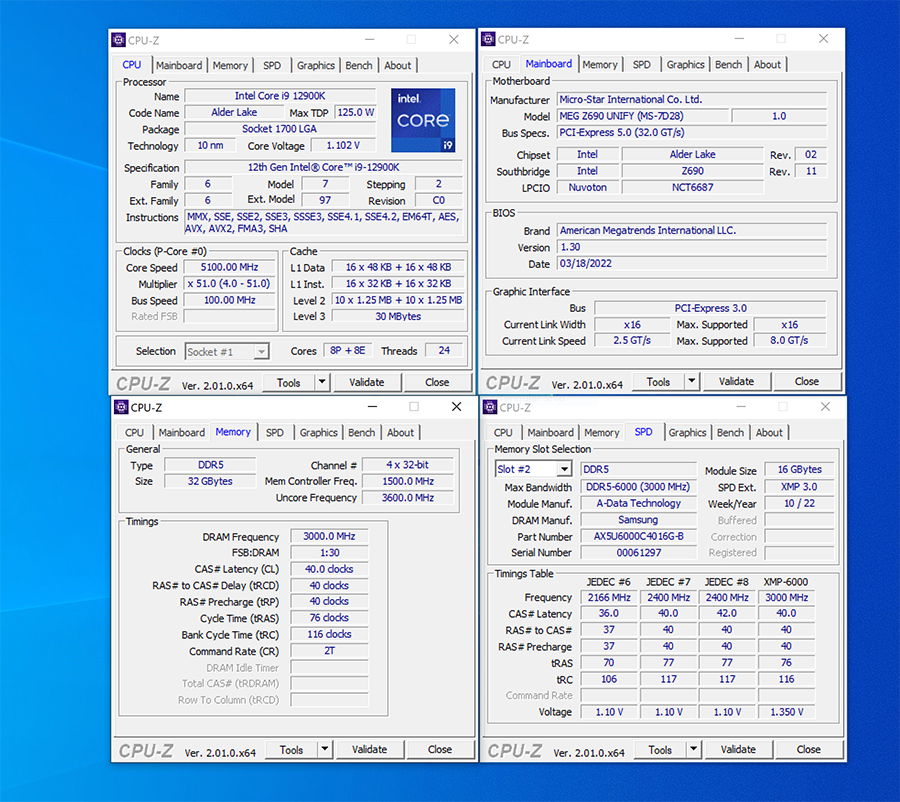Click the Core Speed 5100.00 MHz field
Image resolution: width=900 pixels, height=802 pixels.
(229, 268)
